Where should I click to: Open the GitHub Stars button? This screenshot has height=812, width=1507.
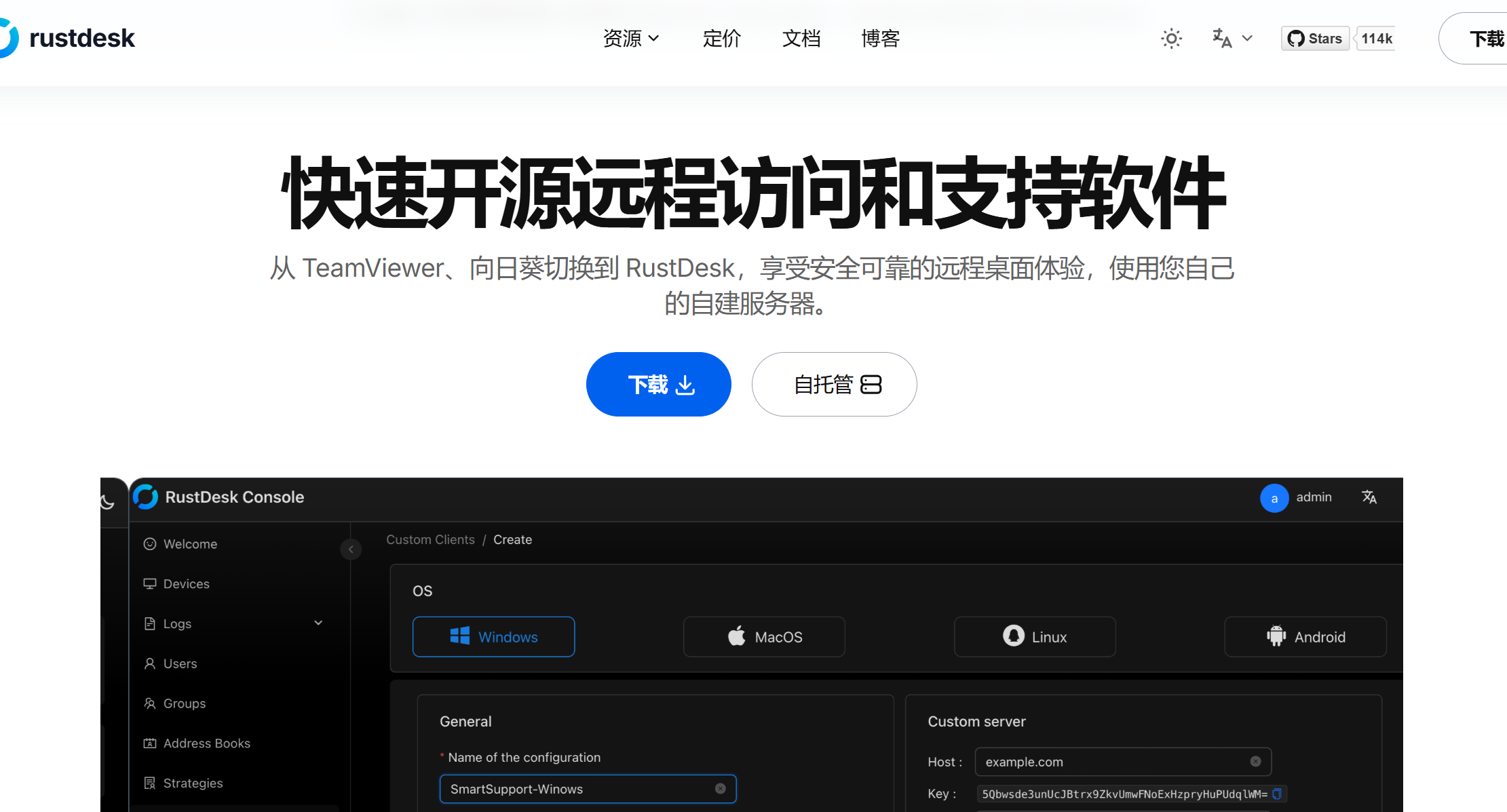tap(1315, 39)
